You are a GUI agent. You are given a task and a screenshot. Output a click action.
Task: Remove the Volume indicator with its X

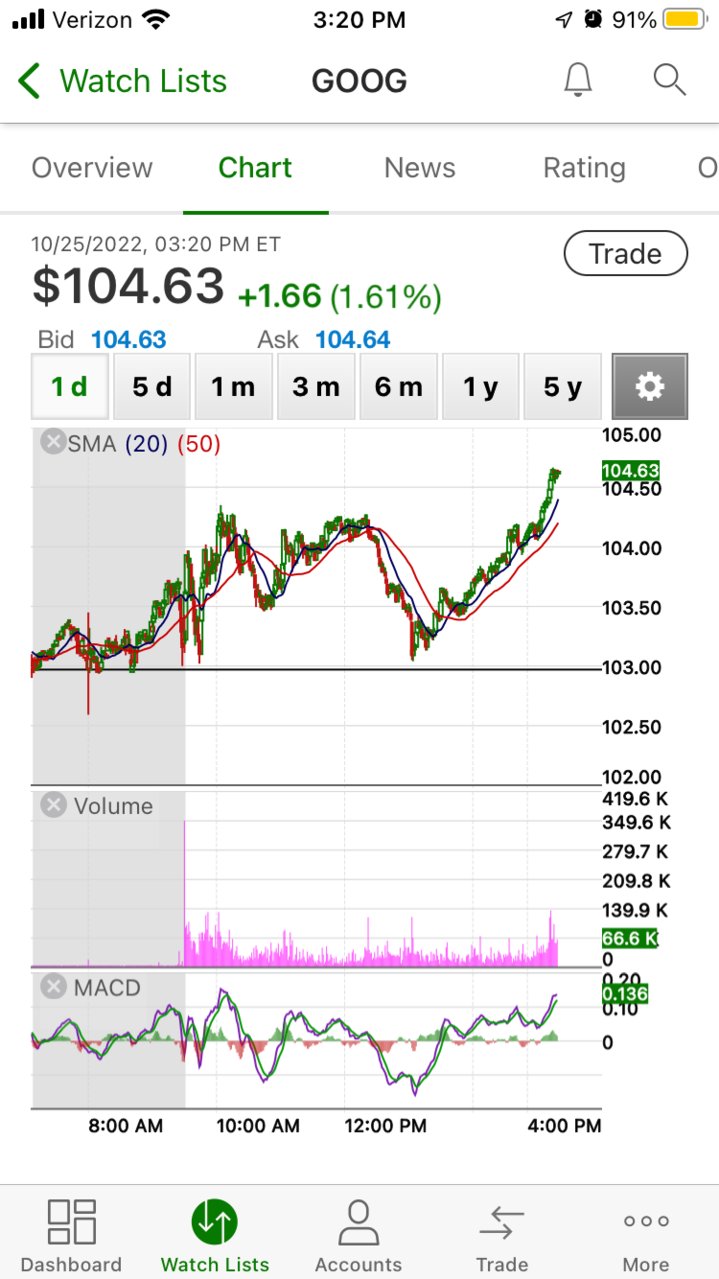[53, 806]
